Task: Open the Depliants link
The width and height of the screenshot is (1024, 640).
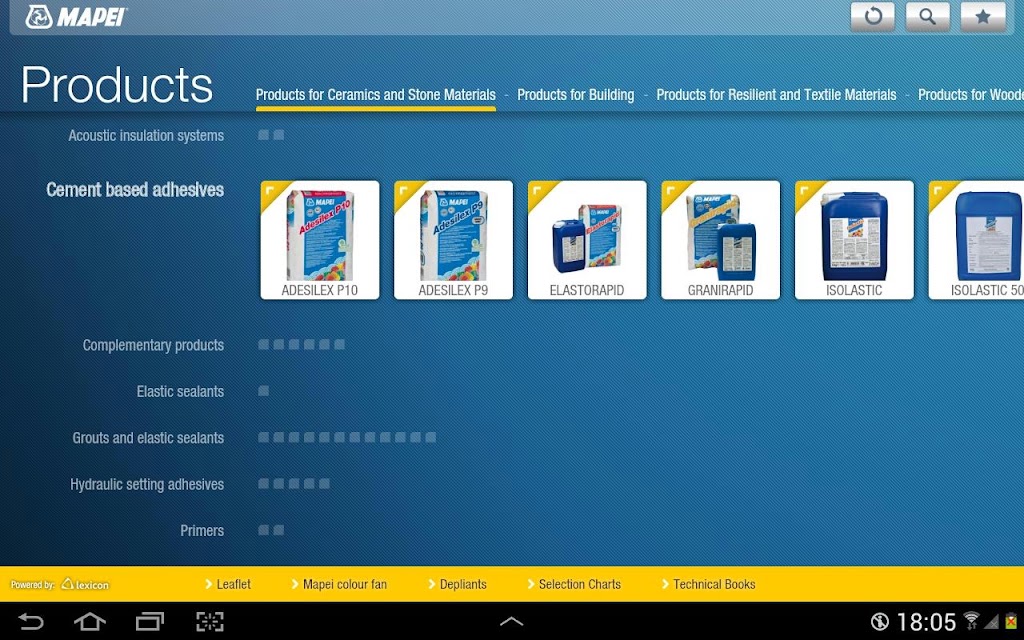Action: [x=457, y=584]
